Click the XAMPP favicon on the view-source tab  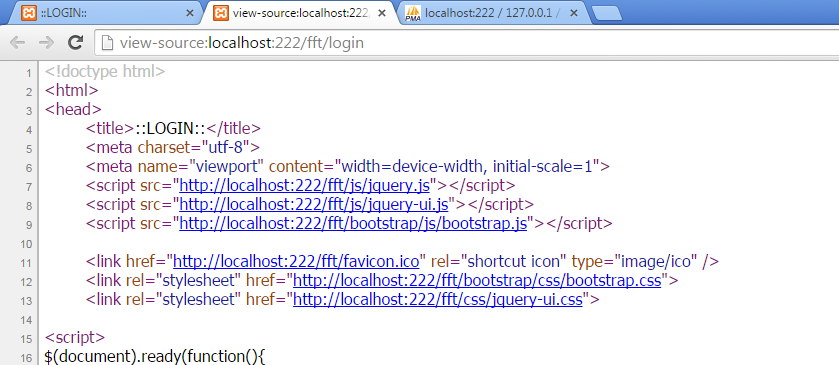coord(220,13)
